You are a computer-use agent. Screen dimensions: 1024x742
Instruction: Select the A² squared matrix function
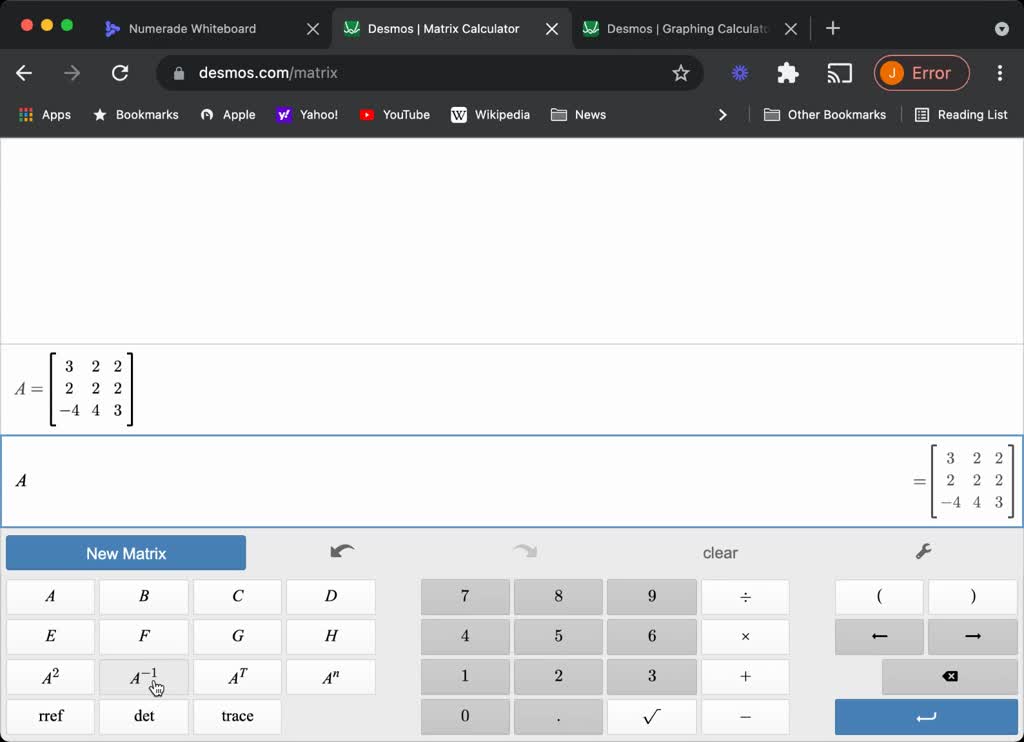(x=50, y=677)
